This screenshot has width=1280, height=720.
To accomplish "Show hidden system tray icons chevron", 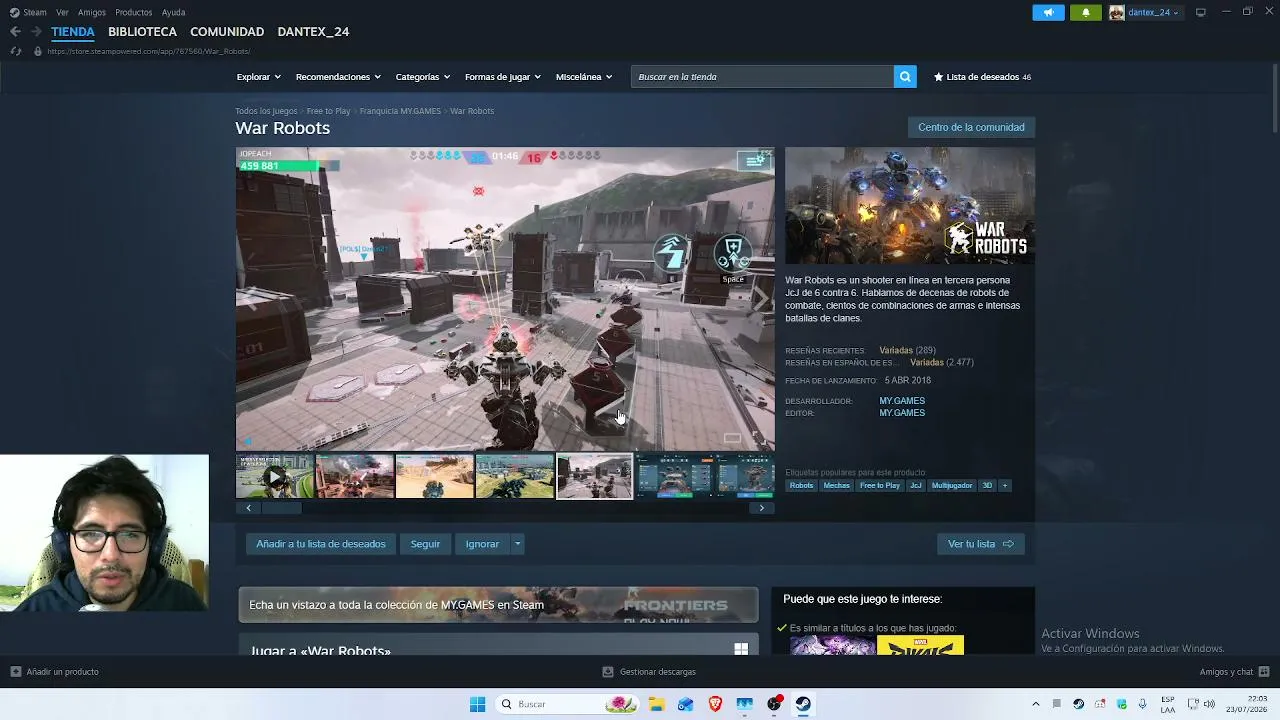I will click(1035, 704).
